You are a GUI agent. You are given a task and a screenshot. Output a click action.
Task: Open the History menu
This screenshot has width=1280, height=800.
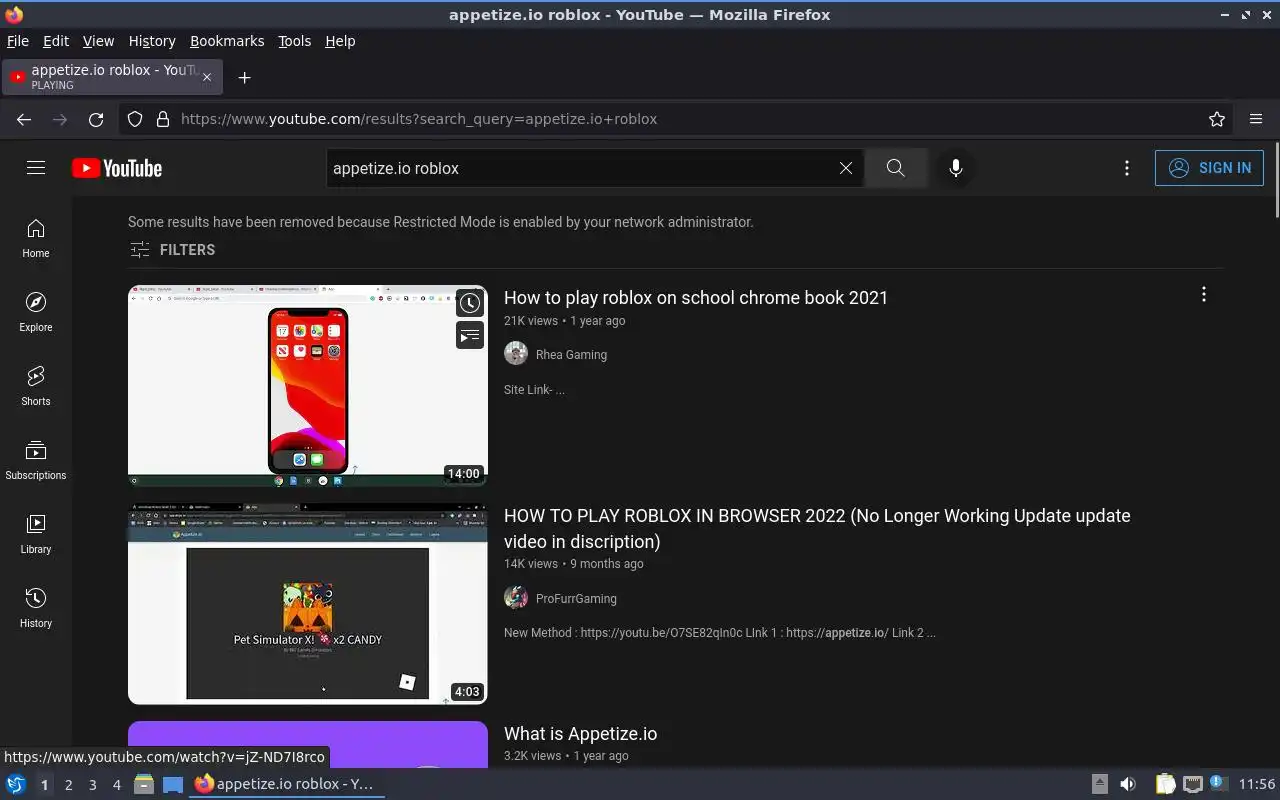point(152,41)
